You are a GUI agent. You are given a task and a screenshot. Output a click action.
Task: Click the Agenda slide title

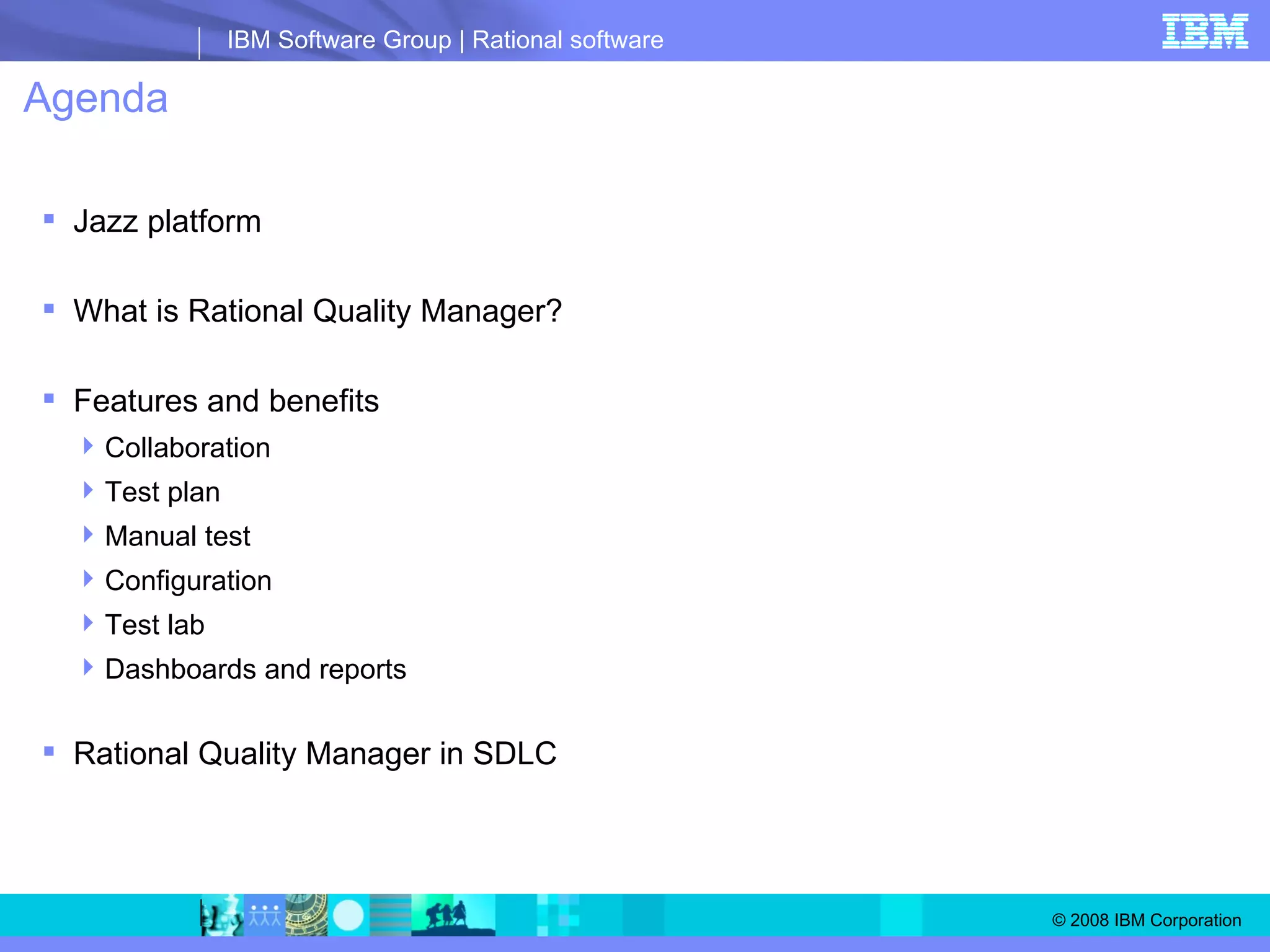pyautogui.click(x=96, y=98)
